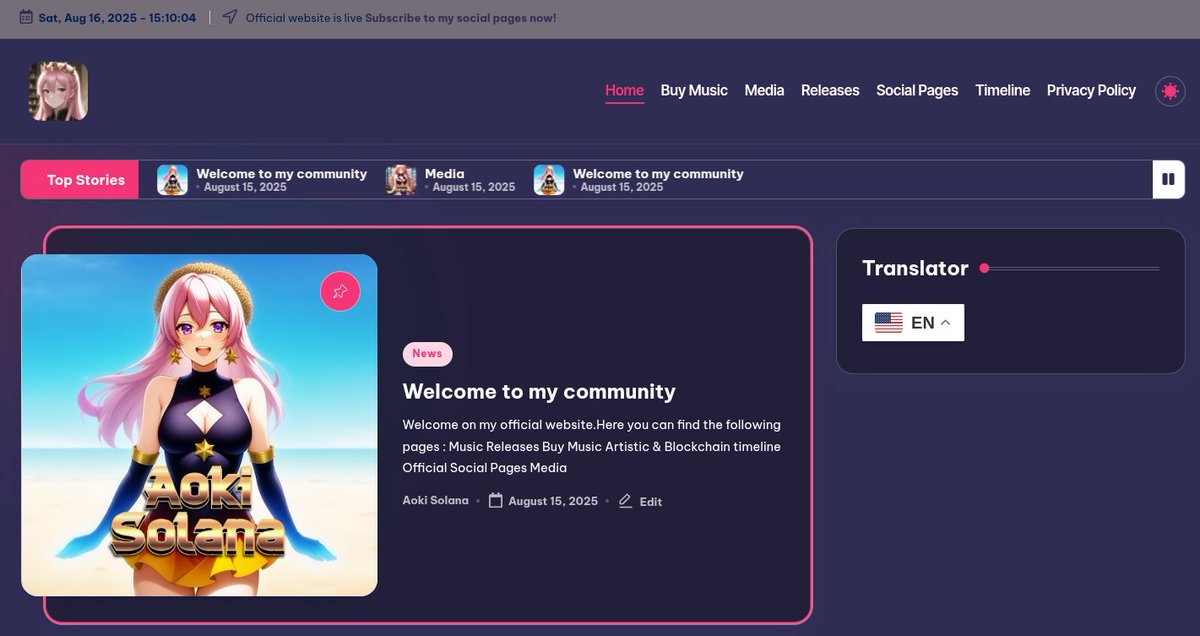Click the calendar icon in the top bar

pyautogui.click(x=26, y=18)
